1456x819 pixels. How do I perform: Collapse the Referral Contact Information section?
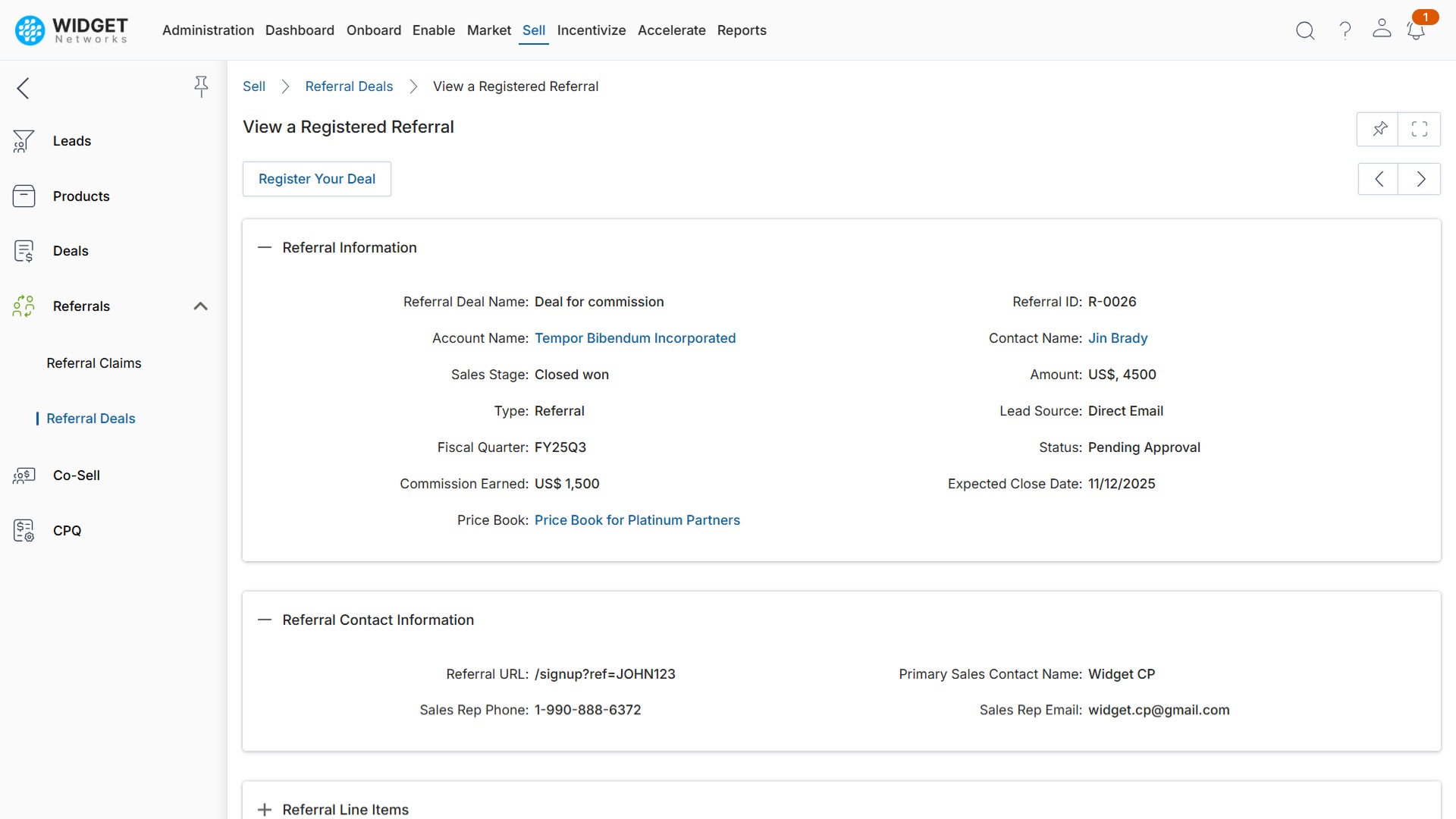[265, 620]
